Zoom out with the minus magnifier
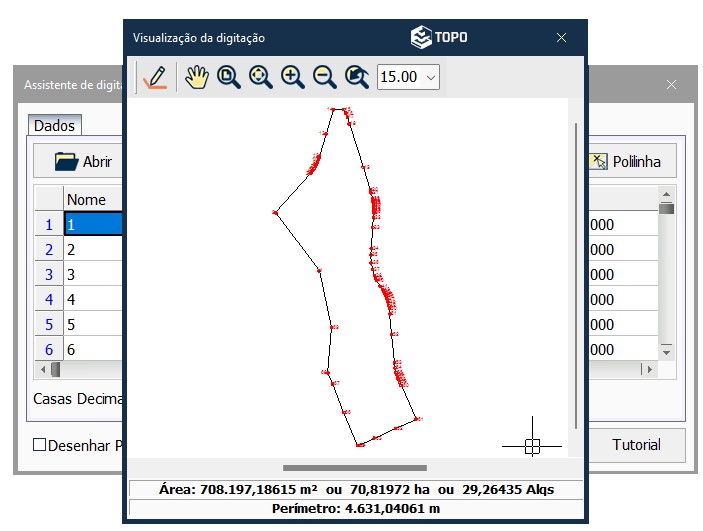Image resolution: width=703 pixels, height=531 pixels. pyautogui.click(x=325, y=77)
